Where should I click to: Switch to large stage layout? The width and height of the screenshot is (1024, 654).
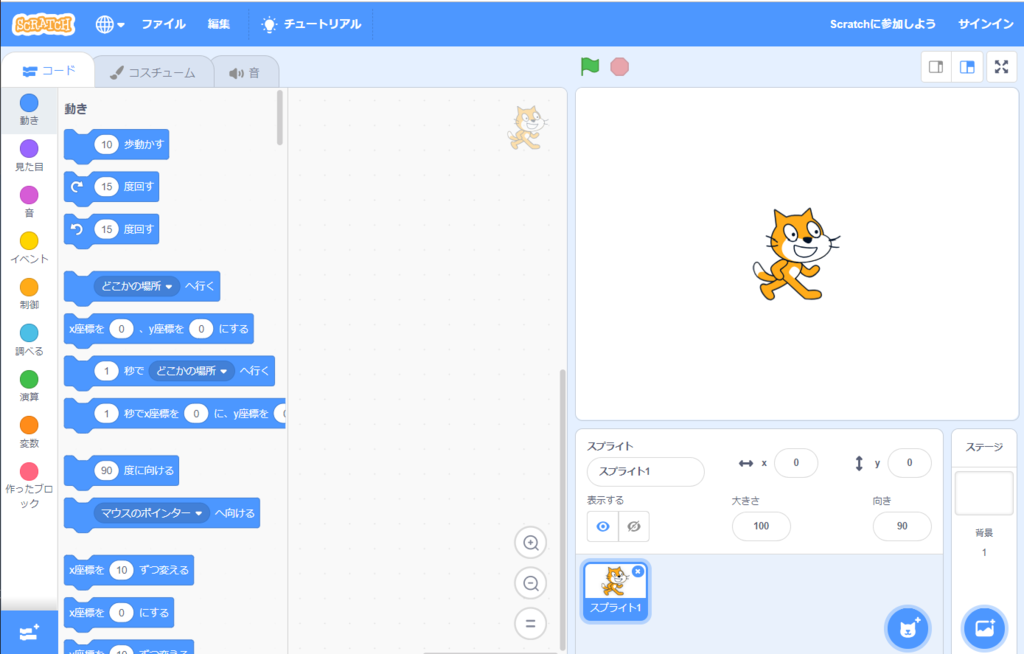tap(967, 67)
